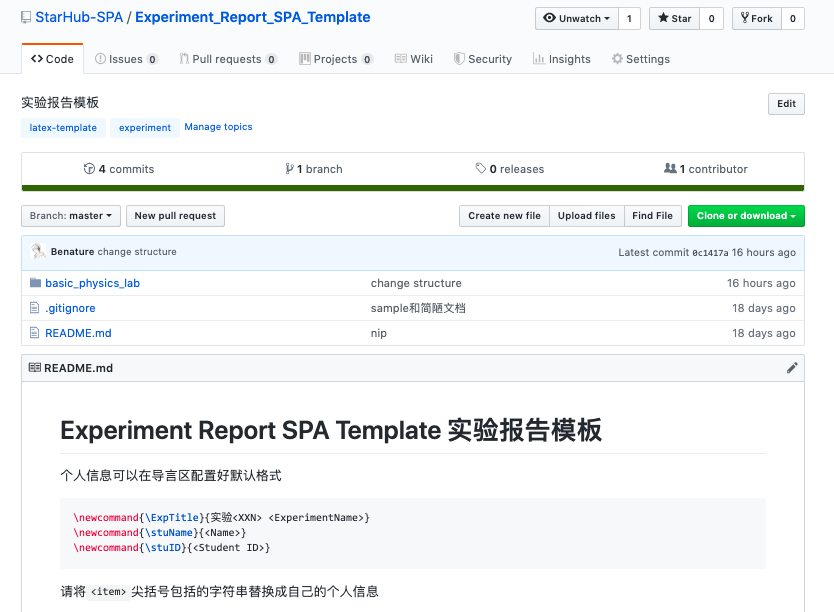Click the pencil icon to edit README
This screenshot has height=612, width=834.
(792, 368)
